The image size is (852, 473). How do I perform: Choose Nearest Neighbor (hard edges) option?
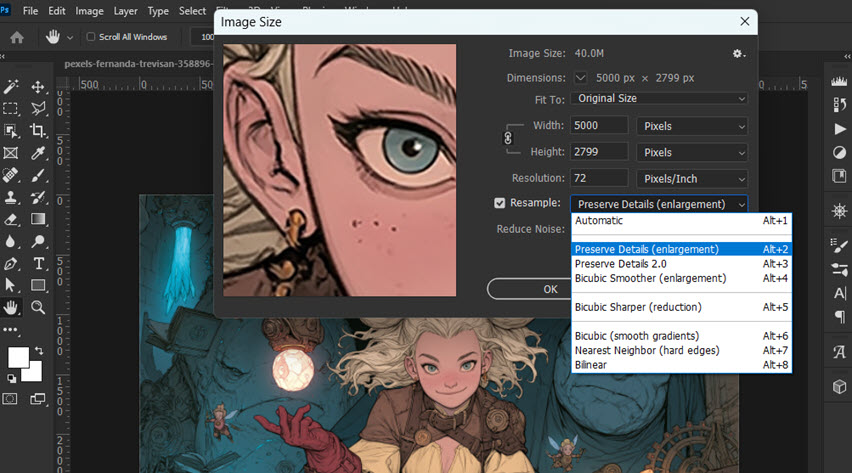coord(681,351)
